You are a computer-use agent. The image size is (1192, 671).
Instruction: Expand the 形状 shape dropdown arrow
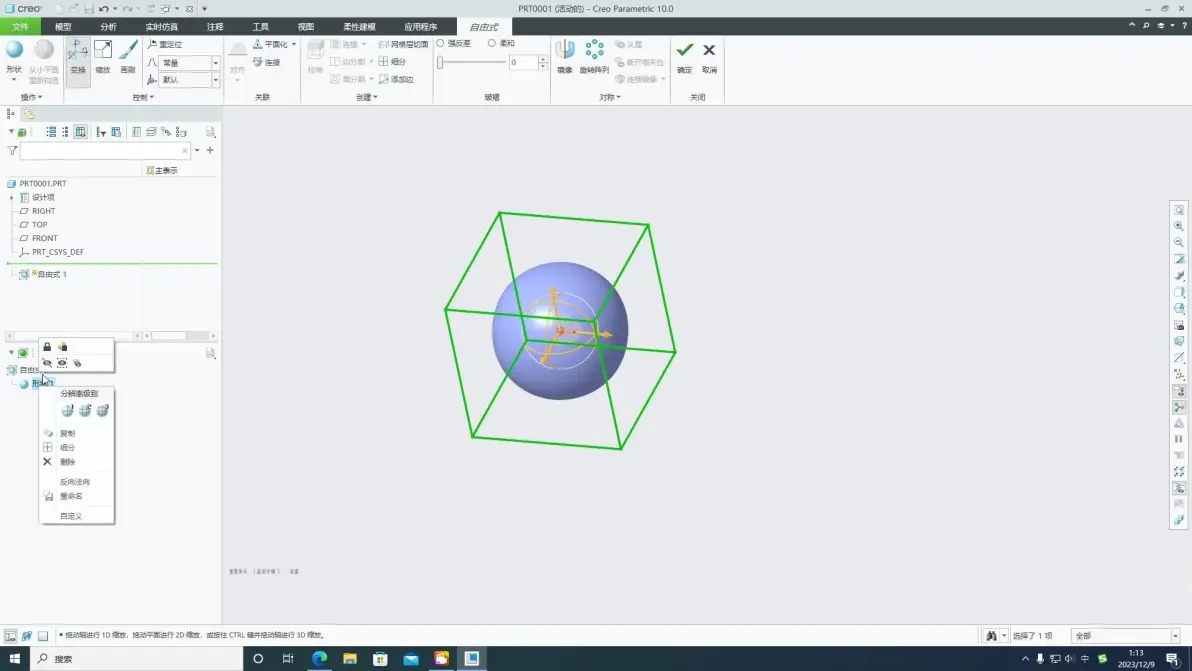(x=14, y=79)
